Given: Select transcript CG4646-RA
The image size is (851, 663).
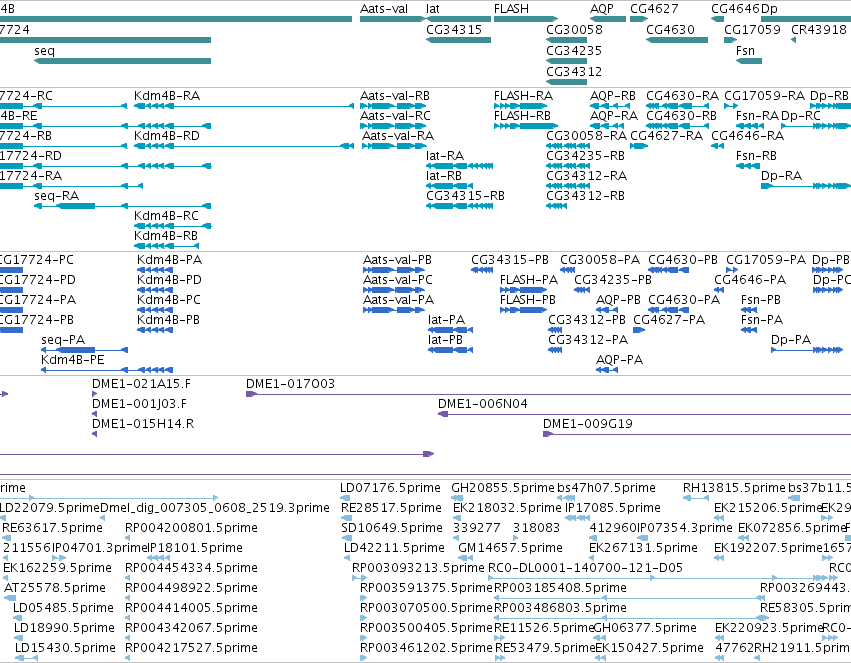Looking at the screenshot, I should click(717, 146).
